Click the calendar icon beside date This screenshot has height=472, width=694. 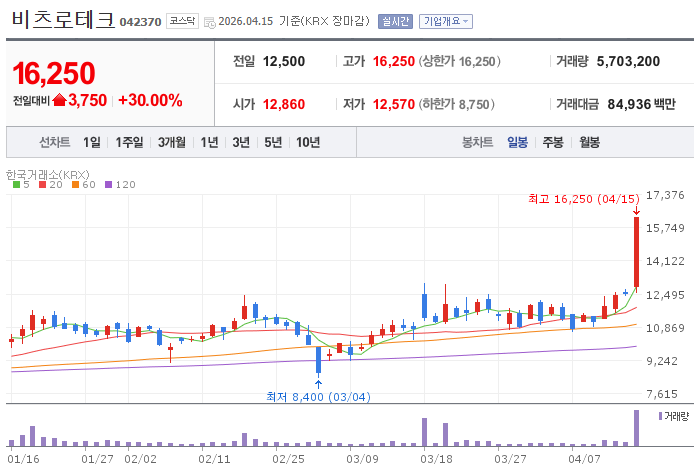pos(210,22)
